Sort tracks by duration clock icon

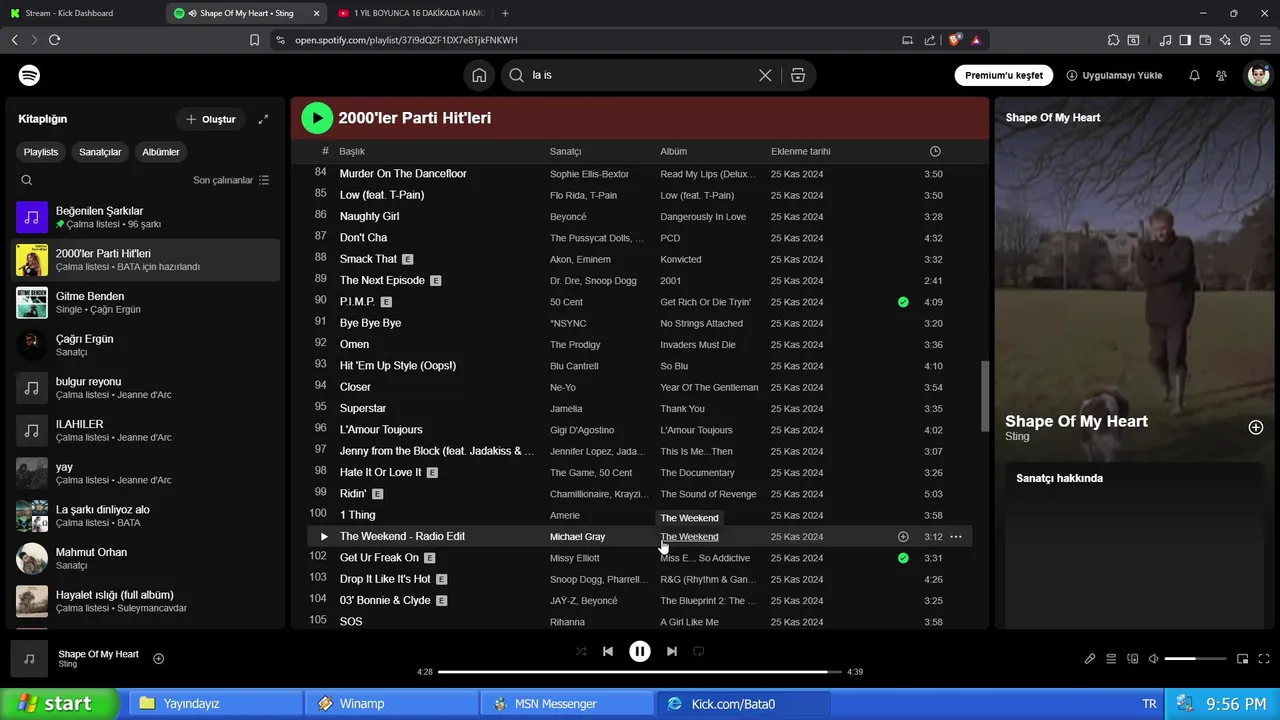(935, 151)
